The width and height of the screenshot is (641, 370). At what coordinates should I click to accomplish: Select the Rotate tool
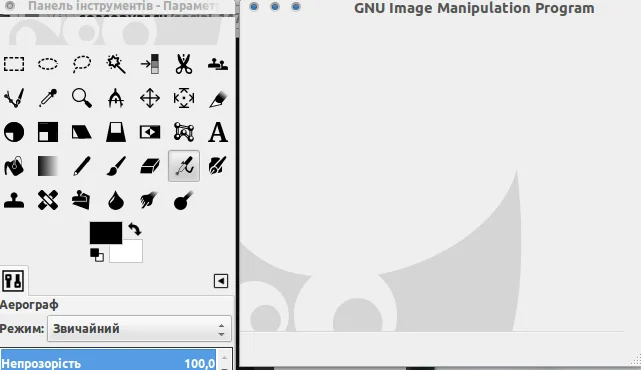click(14, 132)
